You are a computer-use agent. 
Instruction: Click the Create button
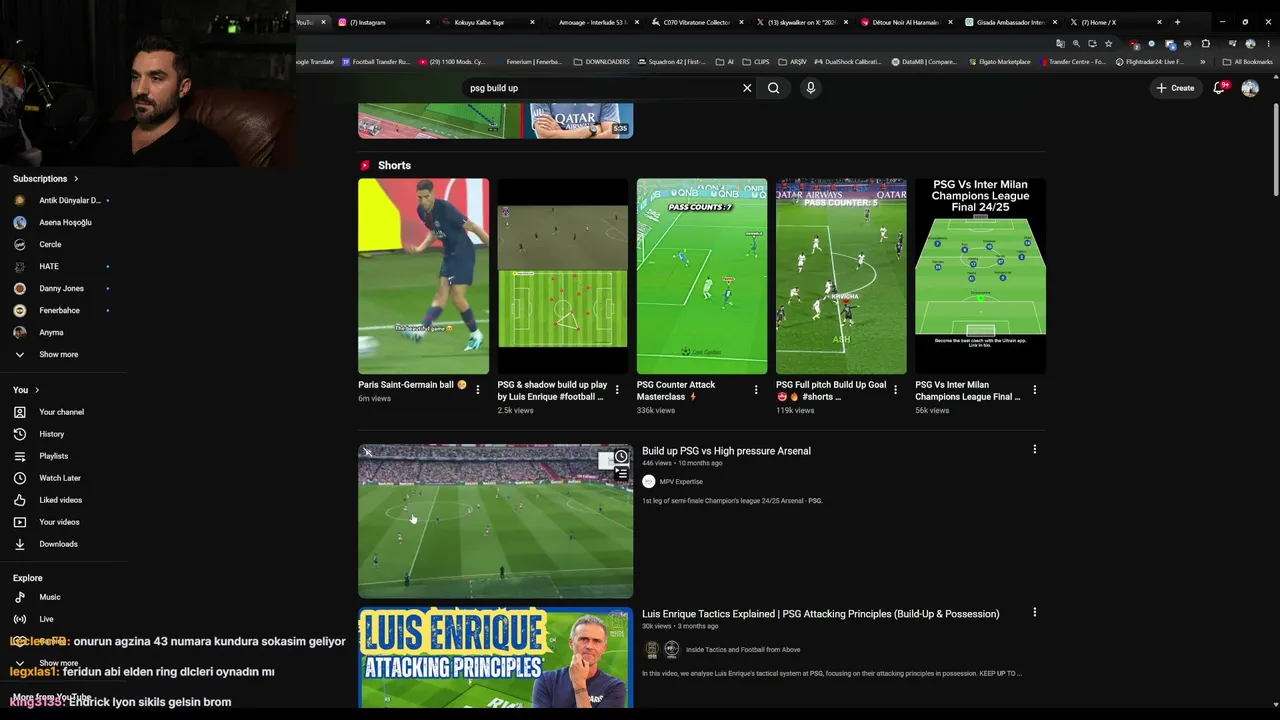[x=1175, y=88]
